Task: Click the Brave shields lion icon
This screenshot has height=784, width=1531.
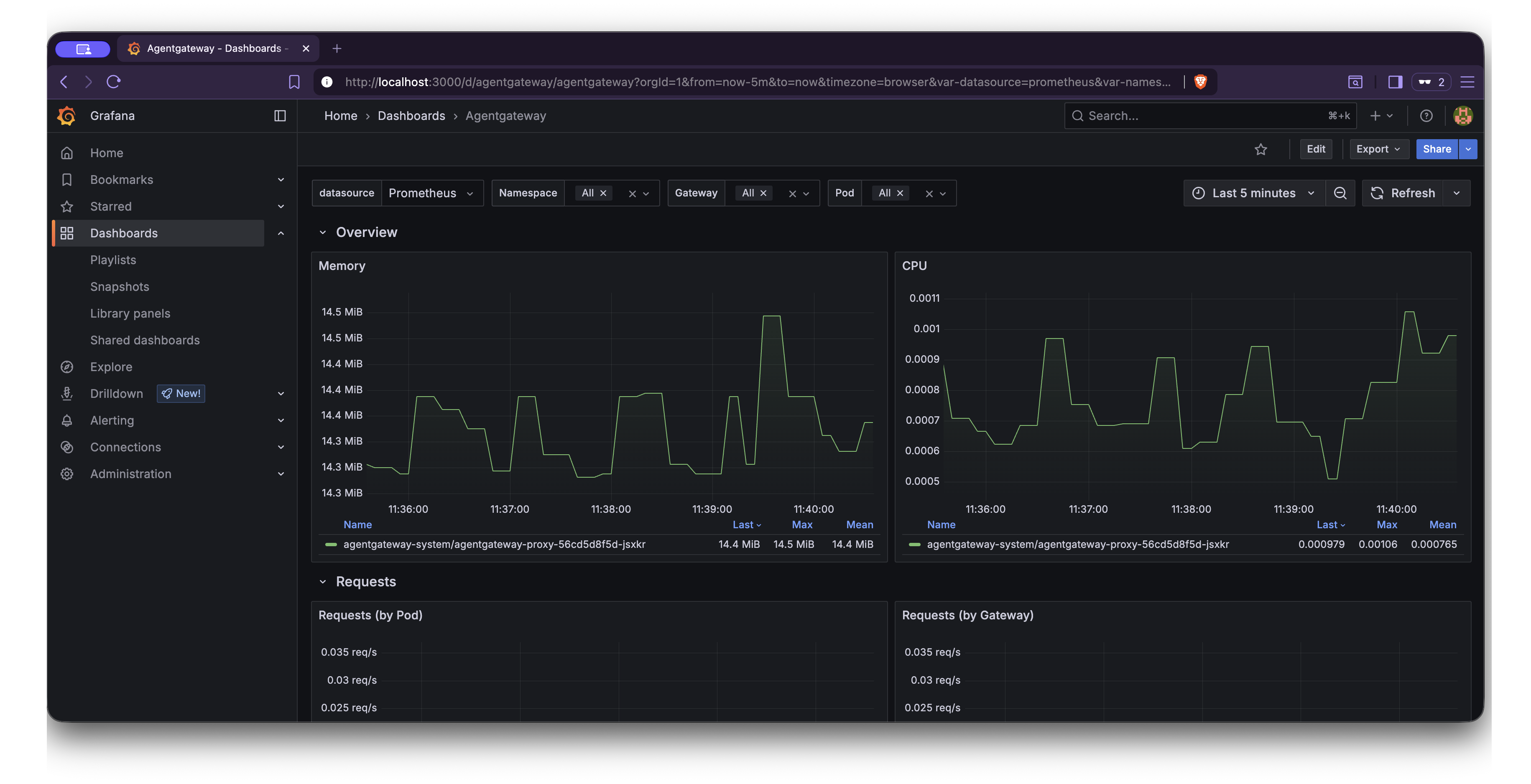Action: (1201, 82)
